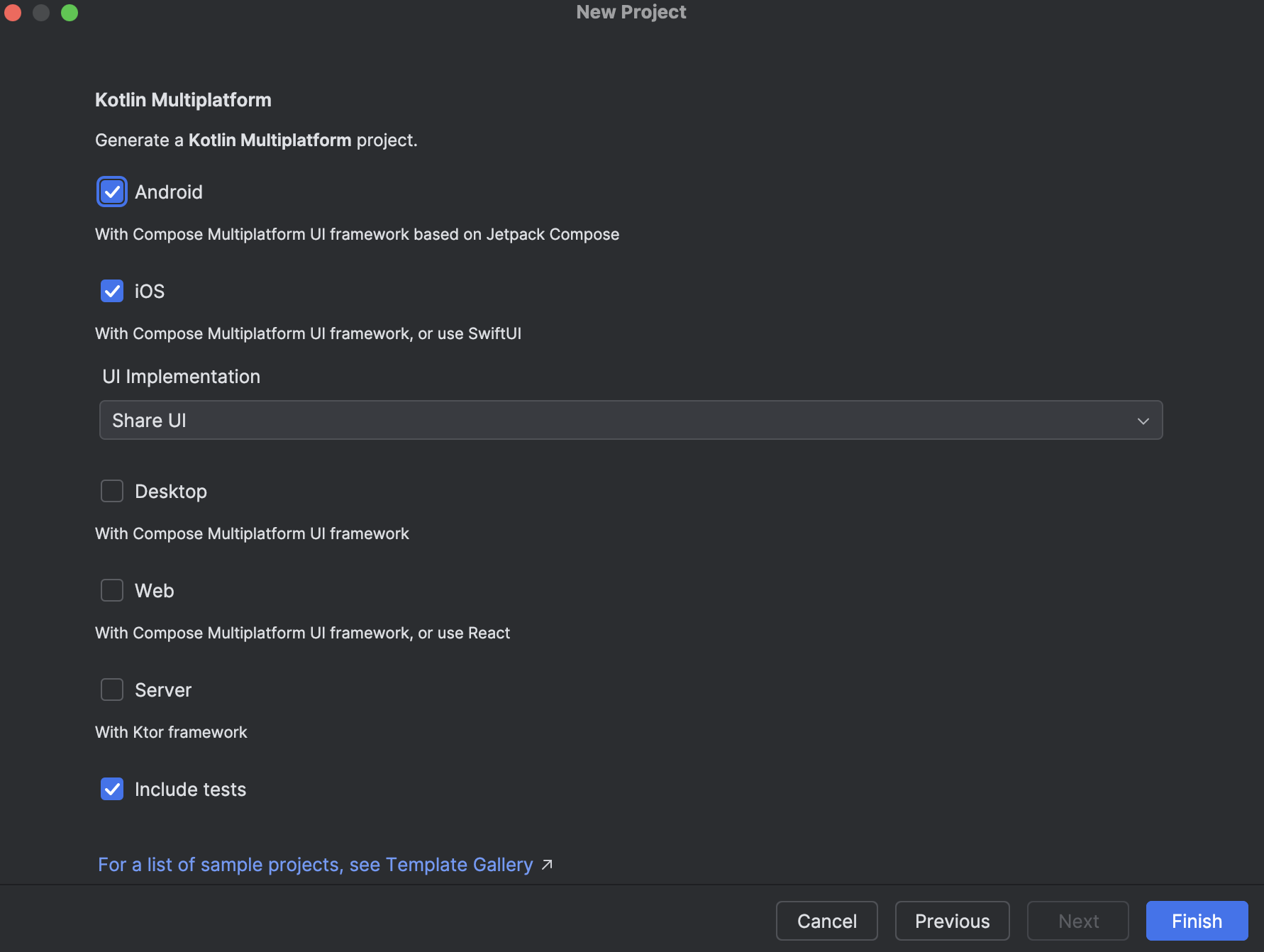Click the green zoom window button
1264x952 pixels.
click(70, 12)
